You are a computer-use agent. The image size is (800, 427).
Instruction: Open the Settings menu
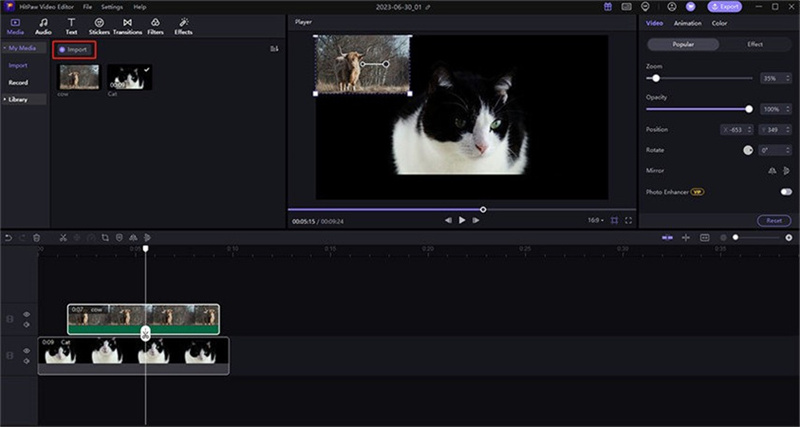point(112,7)
